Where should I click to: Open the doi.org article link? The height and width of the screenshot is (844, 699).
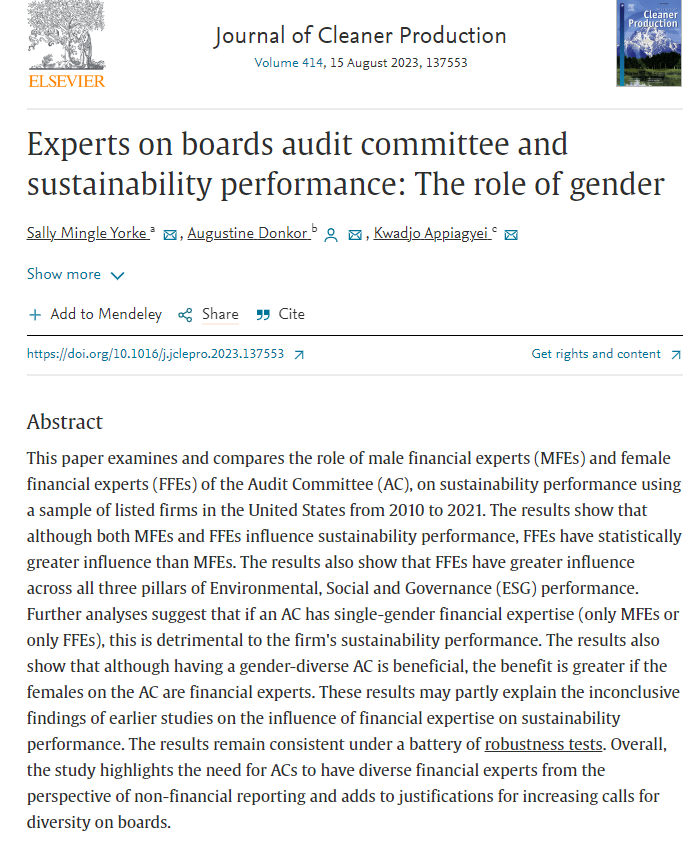155,354
